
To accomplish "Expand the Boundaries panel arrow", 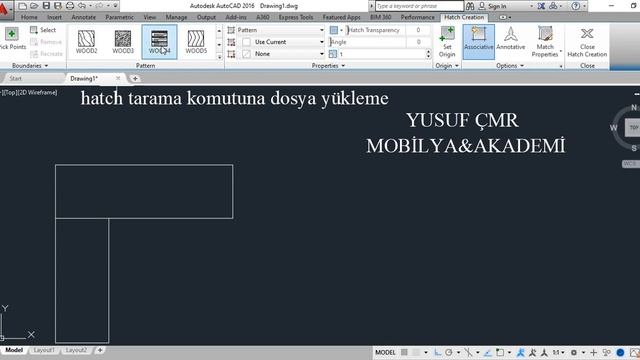I will pyautogui.click(x=46, y=66).
